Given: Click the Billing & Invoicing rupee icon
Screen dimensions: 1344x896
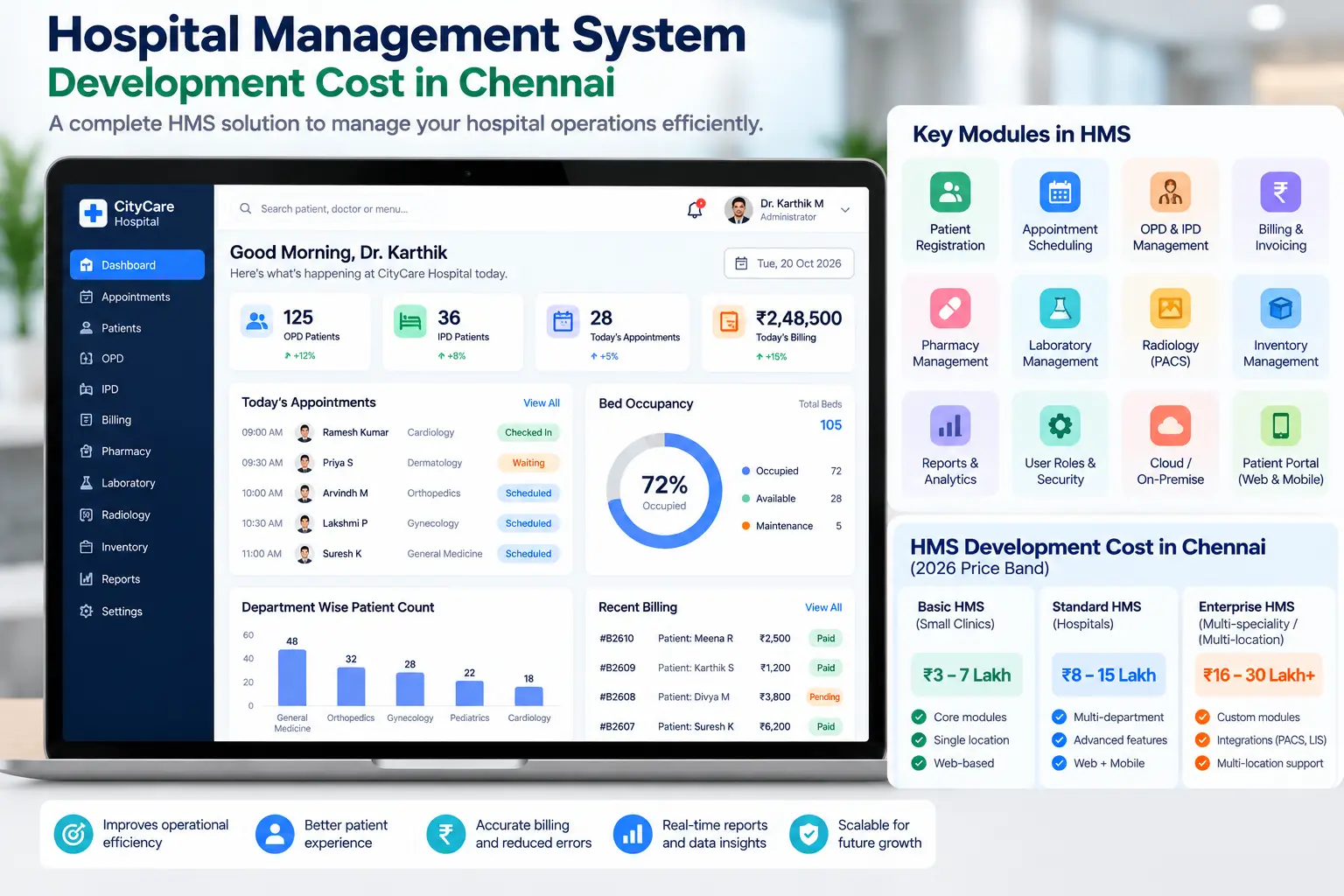Looking at the screenshot, I should point(1280,192).
